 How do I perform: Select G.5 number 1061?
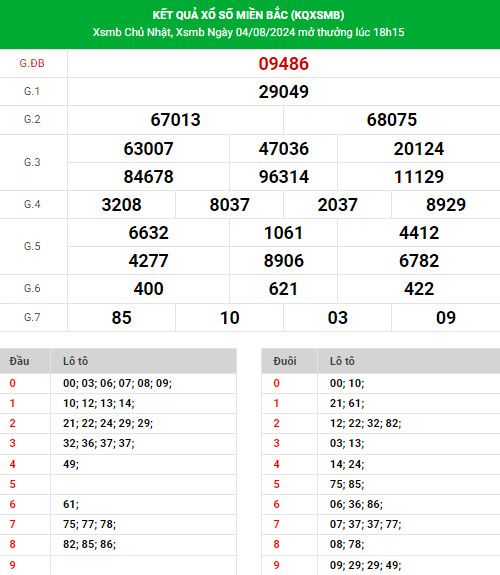283,233
